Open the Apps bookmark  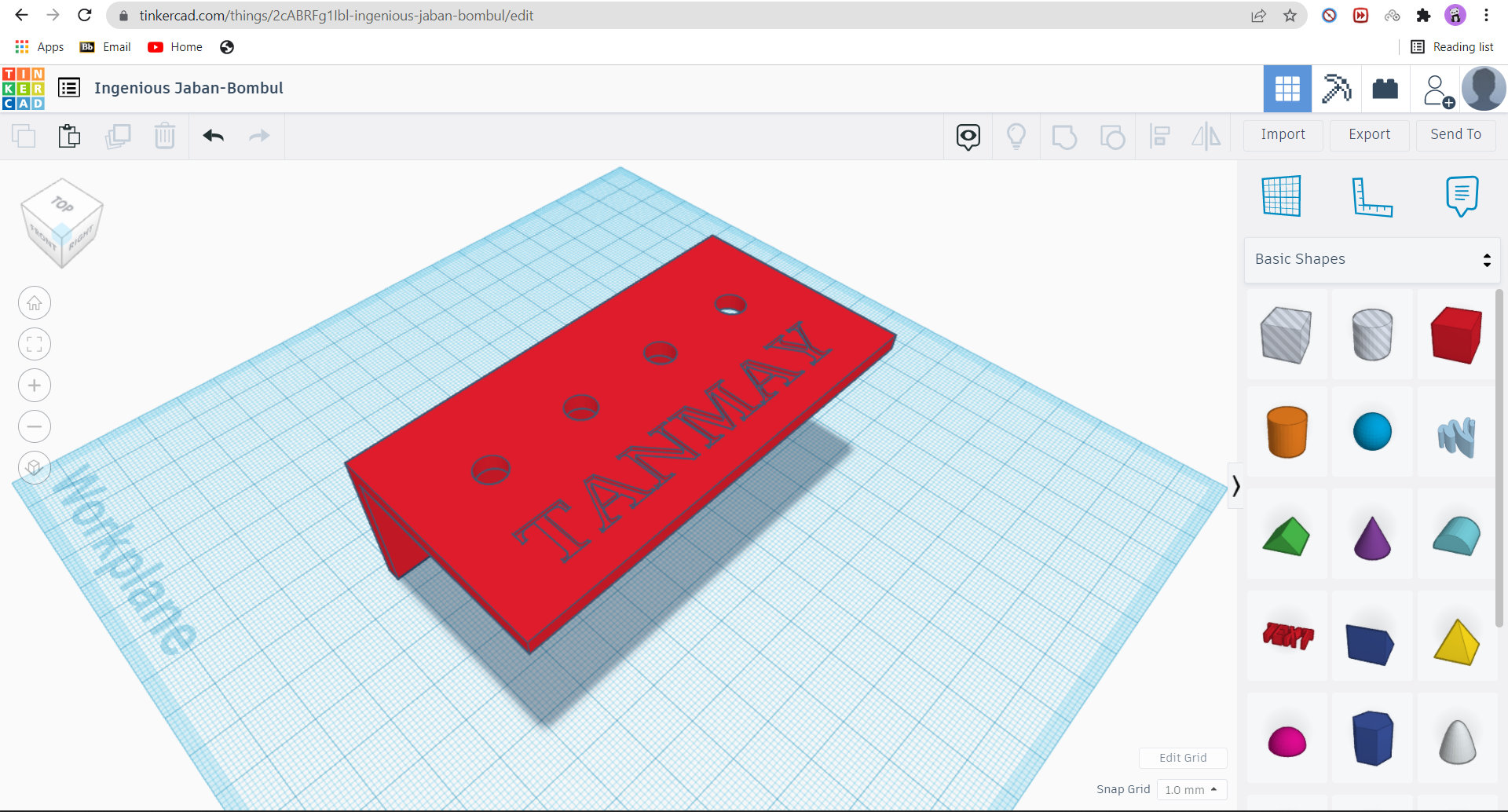[x=39, y=47]
